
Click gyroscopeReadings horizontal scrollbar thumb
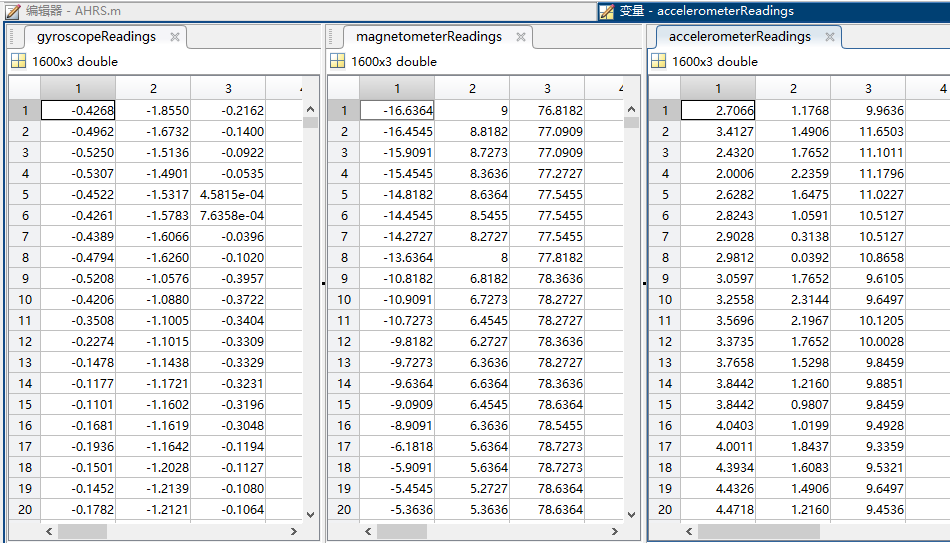[x=82, y=531]
